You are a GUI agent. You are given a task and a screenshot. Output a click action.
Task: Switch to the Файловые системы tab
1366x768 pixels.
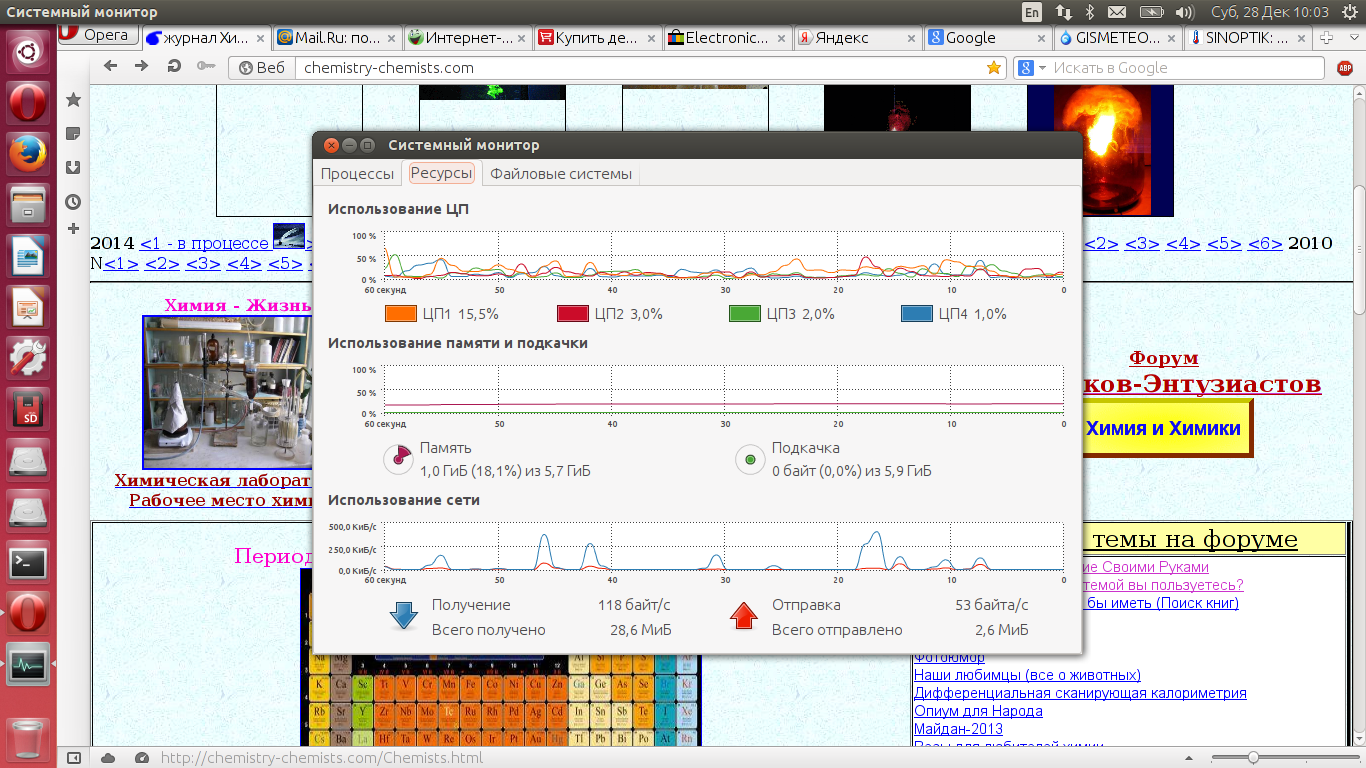click(x=560, y=174)
